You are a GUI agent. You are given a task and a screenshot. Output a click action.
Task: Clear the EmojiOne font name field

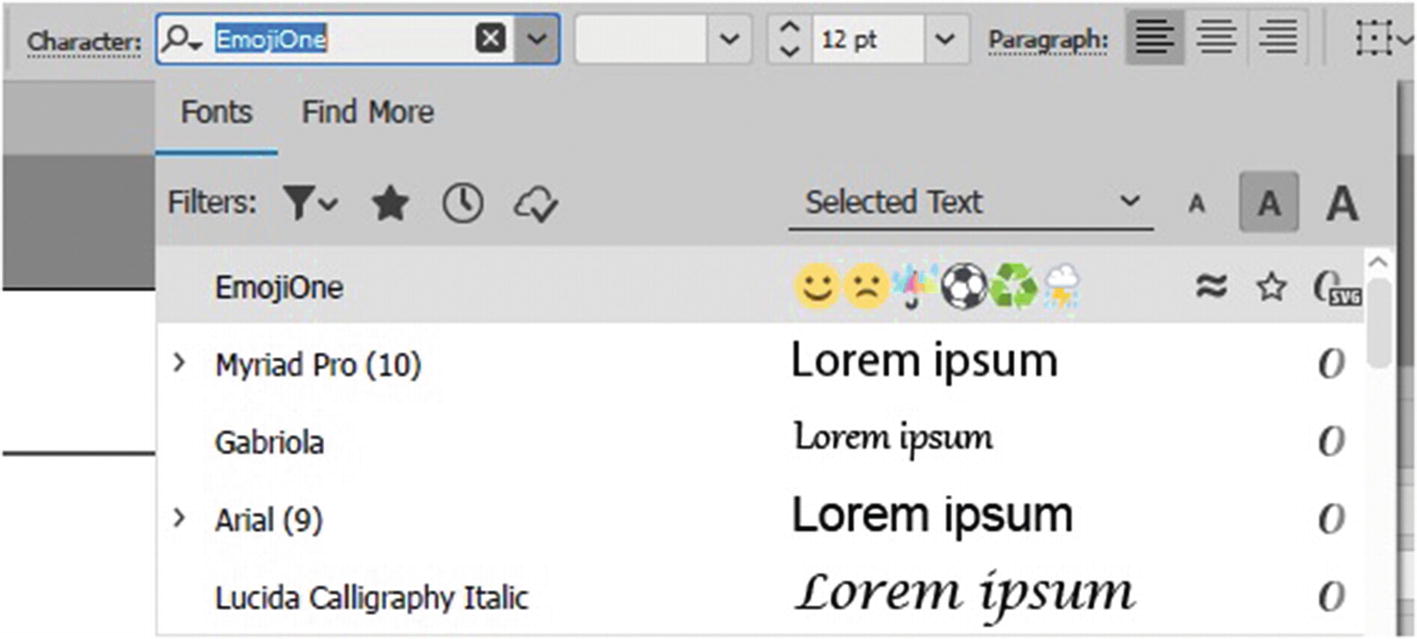[x=489, y=39]
